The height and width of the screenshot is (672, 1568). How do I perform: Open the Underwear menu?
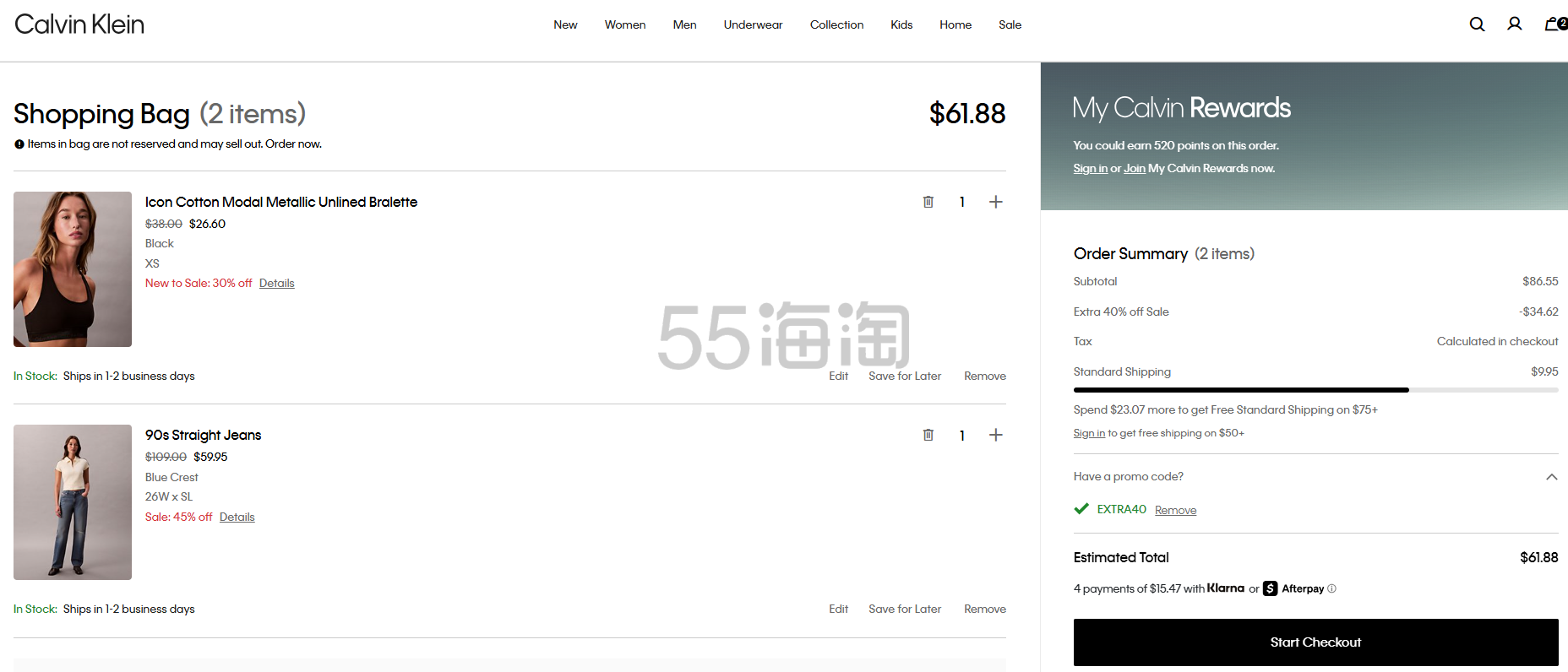tap(753, 24)
